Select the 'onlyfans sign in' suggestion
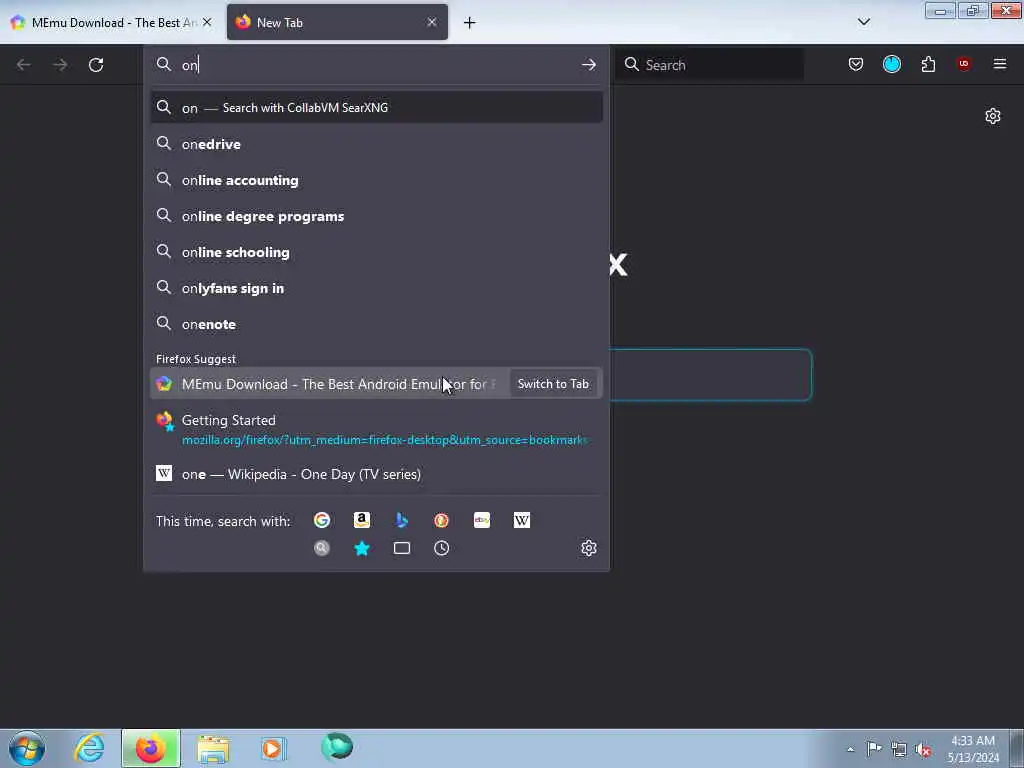 coord(377,287)
